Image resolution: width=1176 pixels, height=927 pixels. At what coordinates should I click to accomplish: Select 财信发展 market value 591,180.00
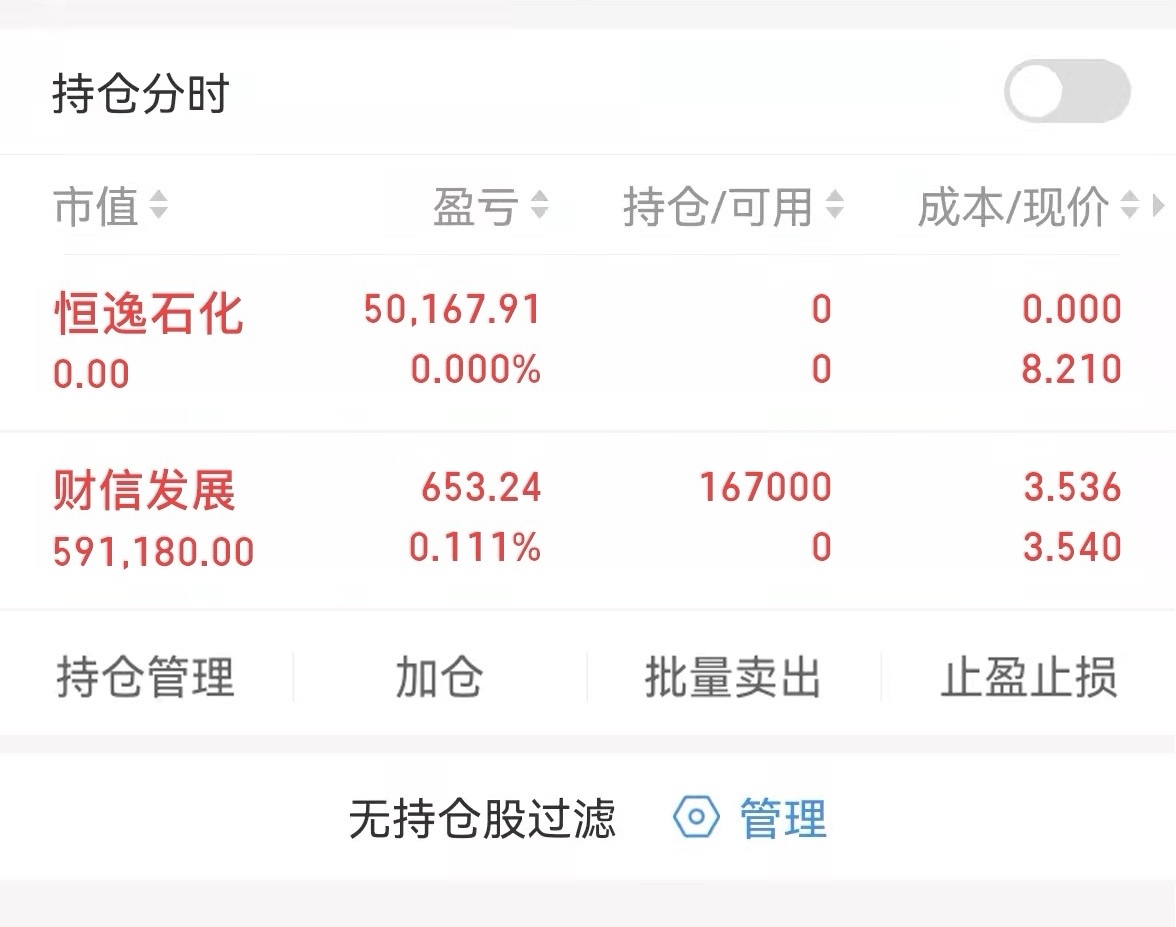tap(154, 552)
